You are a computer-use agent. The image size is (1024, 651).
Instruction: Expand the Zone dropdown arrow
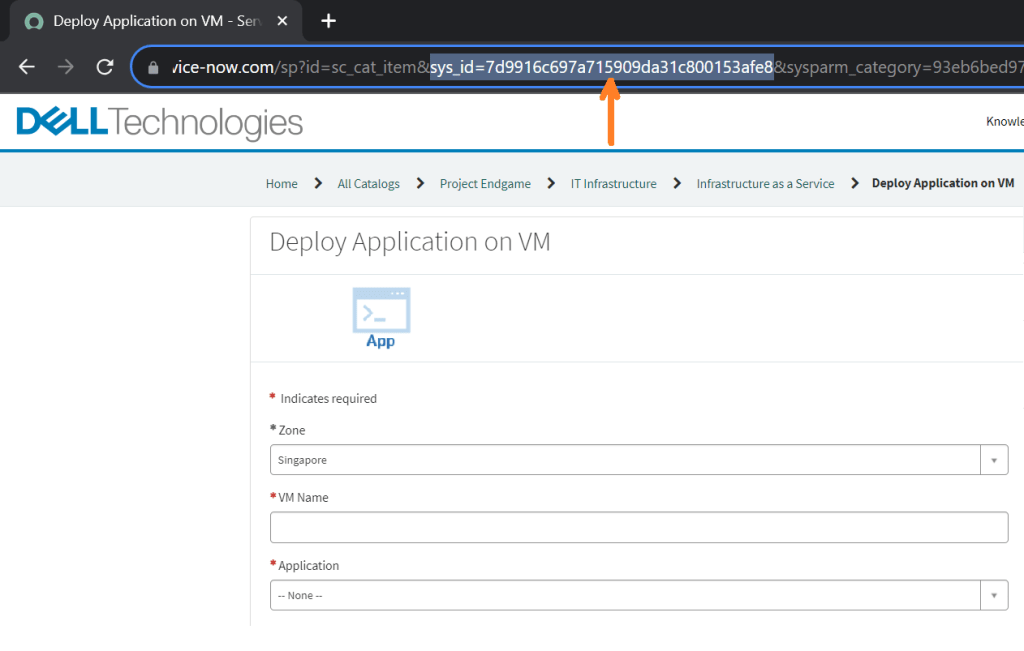[x=993, y=460]
